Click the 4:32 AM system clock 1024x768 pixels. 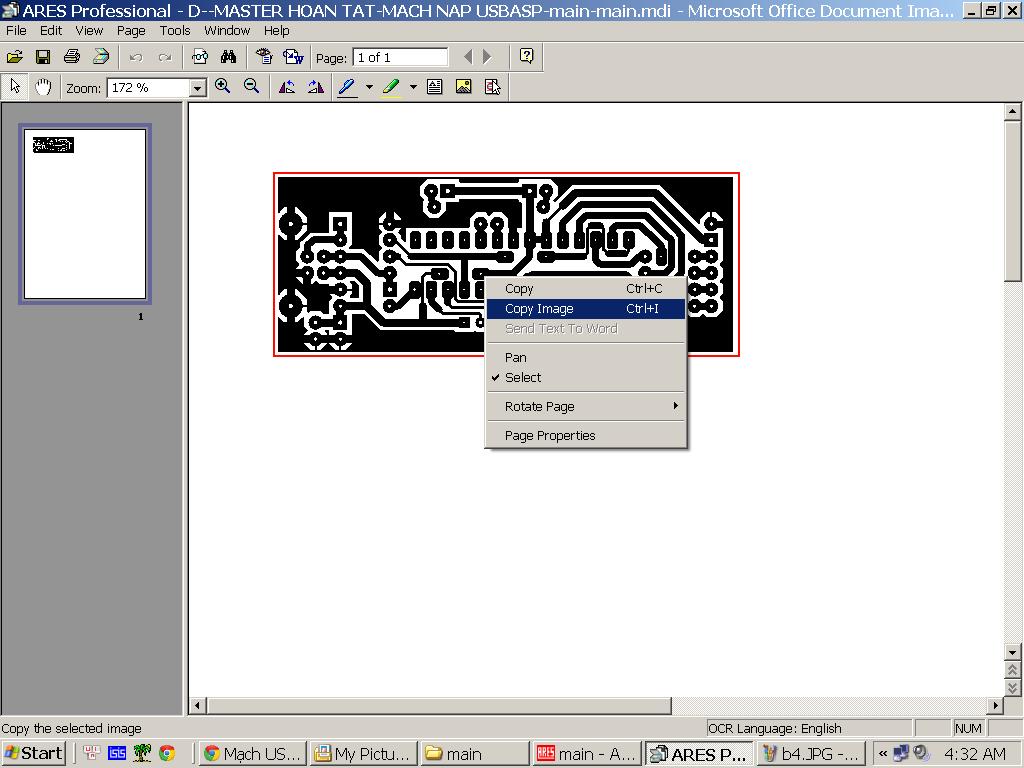pos(975,754)
